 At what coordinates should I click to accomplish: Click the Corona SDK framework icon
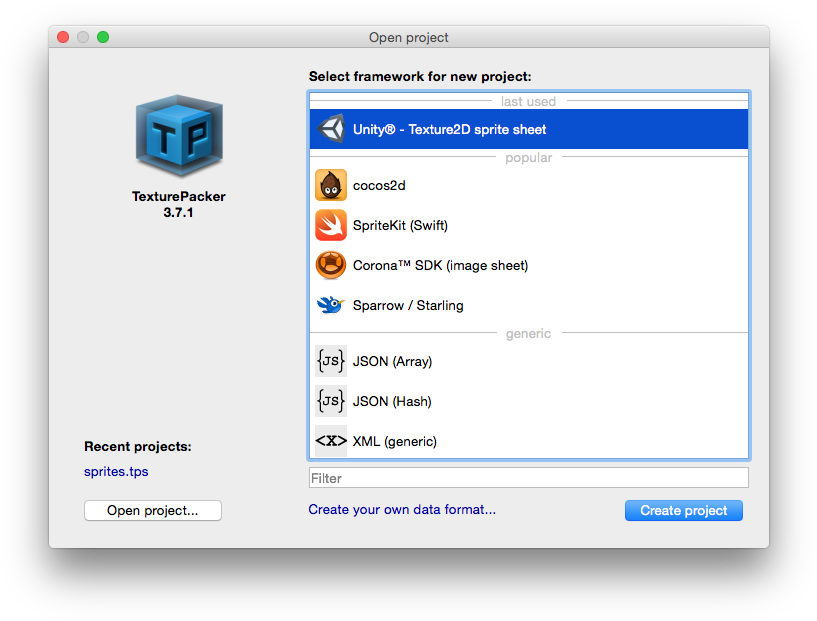point(330,265)
